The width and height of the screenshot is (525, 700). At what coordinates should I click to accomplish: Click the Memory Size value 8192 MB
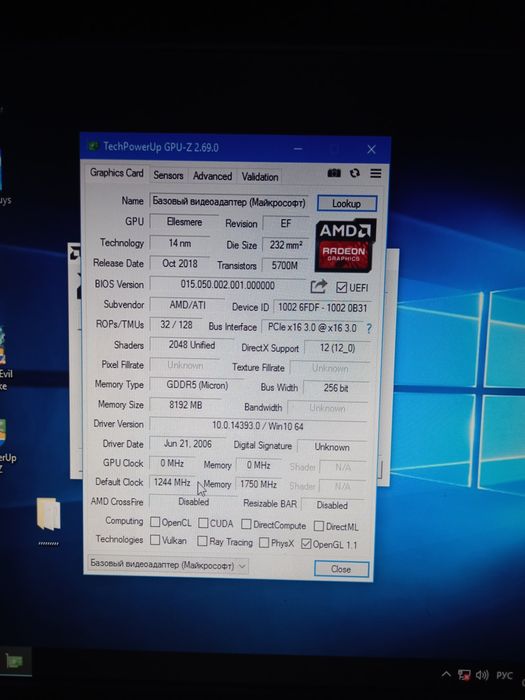click(185, 405)
